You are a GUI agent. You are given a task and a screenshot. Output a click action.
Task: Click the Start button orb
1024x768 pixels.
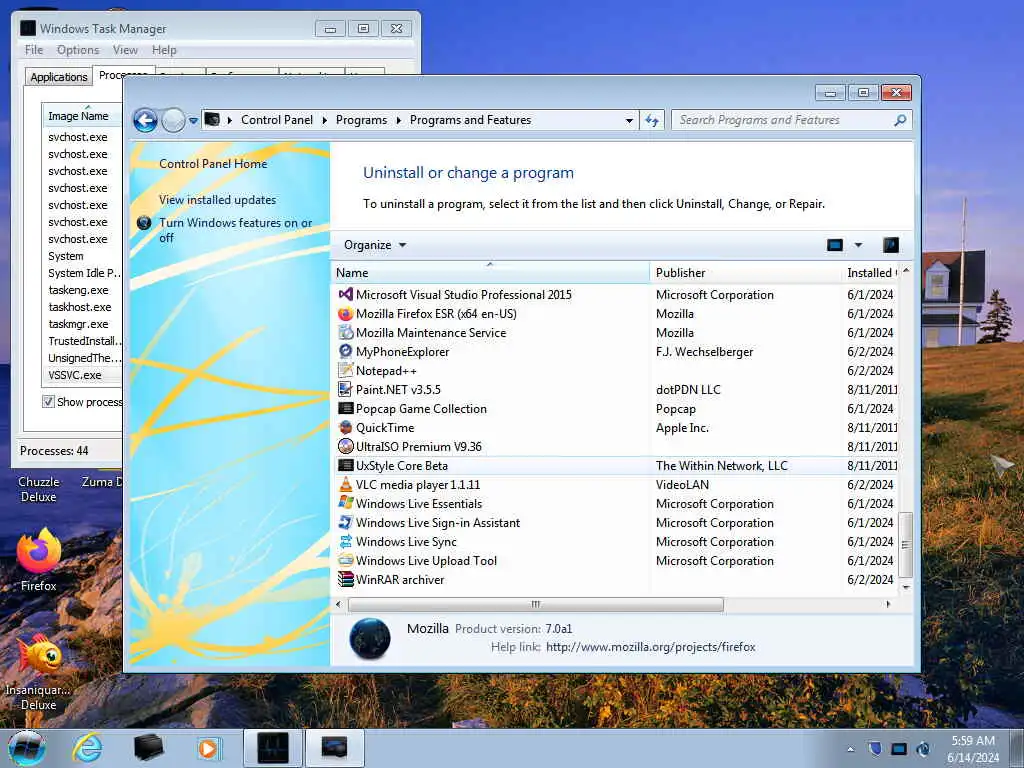[27, 748]
